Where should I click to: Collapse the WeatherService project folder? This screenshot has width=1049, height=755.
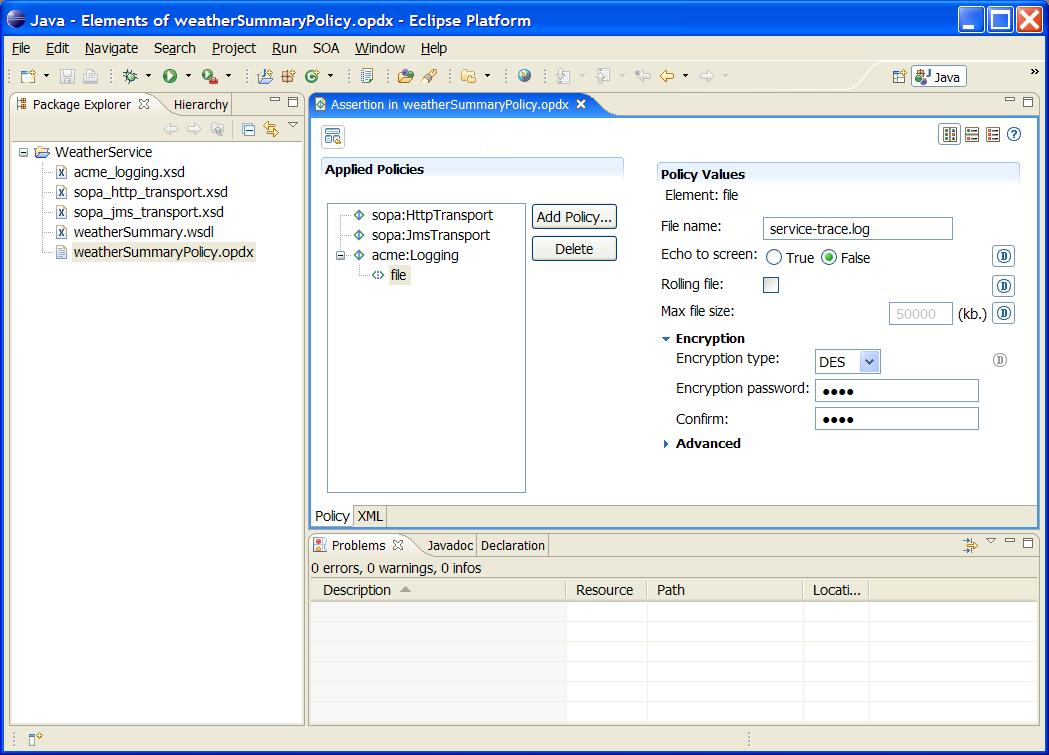23,152
